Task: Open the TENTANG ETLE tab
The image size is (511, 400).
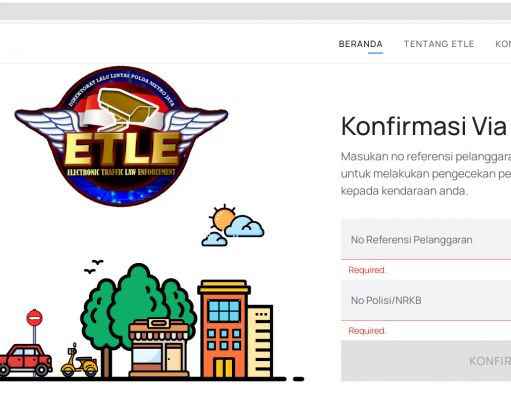Action: 439,44
